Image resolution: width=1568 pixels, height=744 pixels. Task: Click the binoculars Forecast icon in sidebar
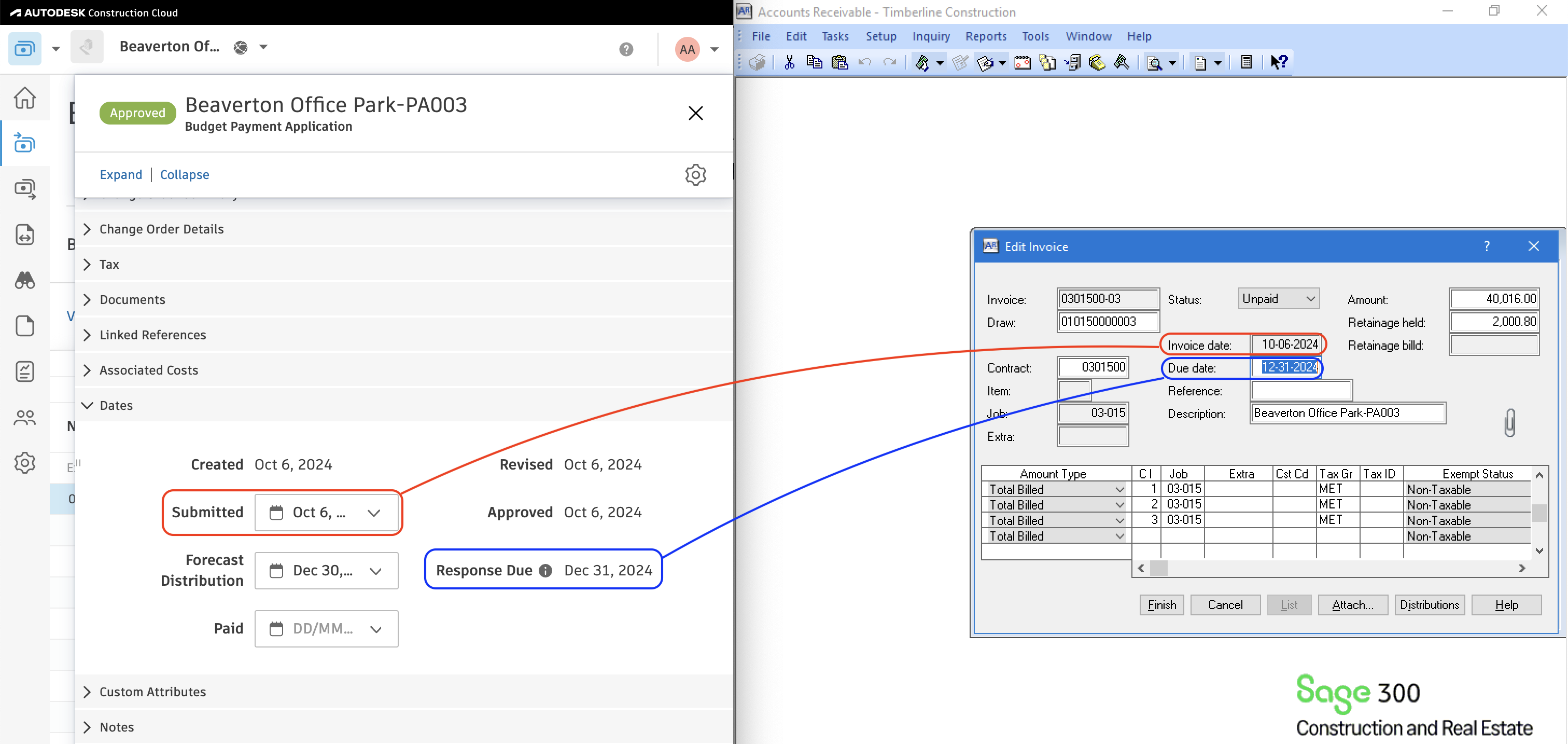(24, 280)
